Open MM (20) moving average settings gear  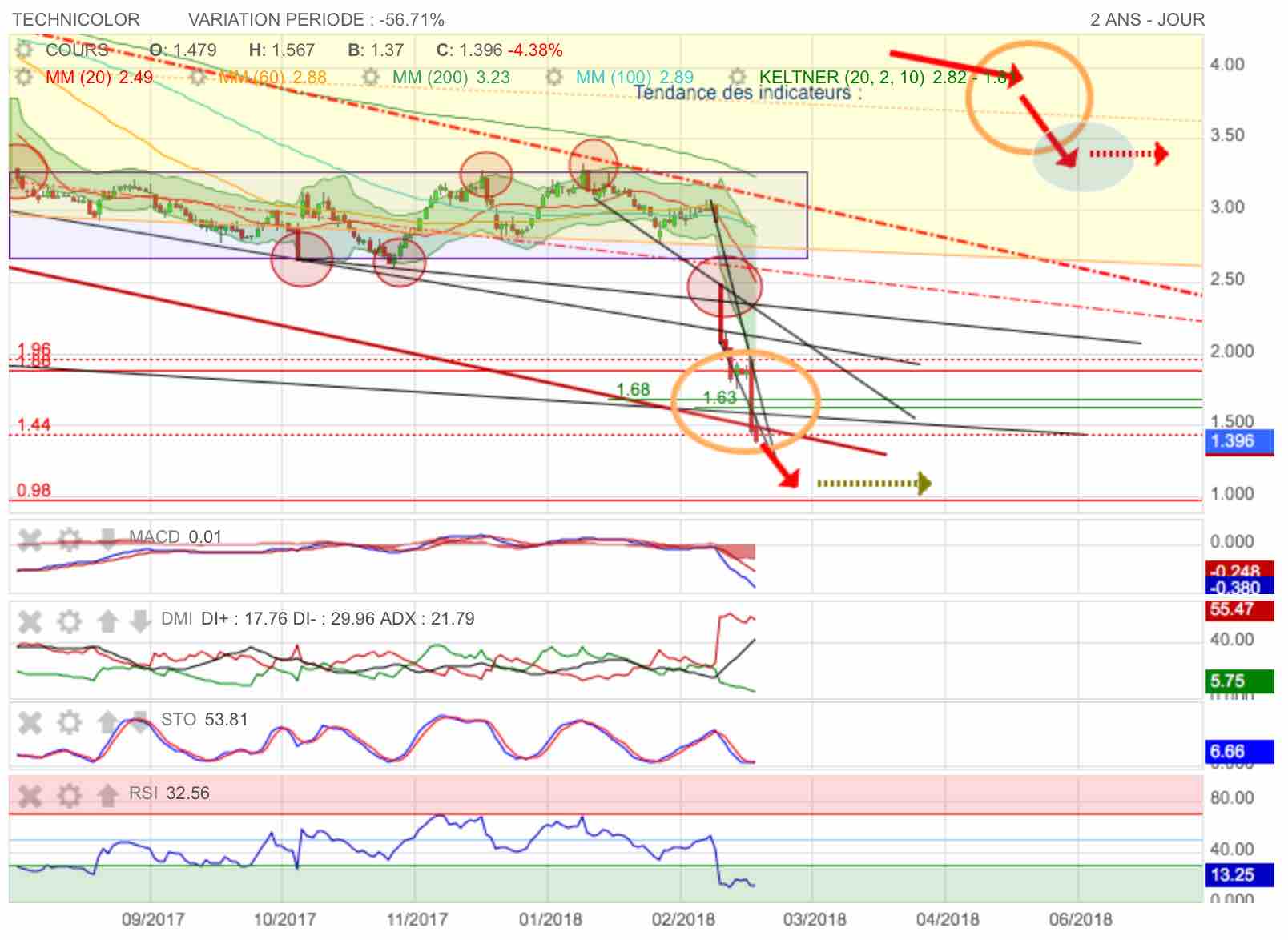point(24,78)
